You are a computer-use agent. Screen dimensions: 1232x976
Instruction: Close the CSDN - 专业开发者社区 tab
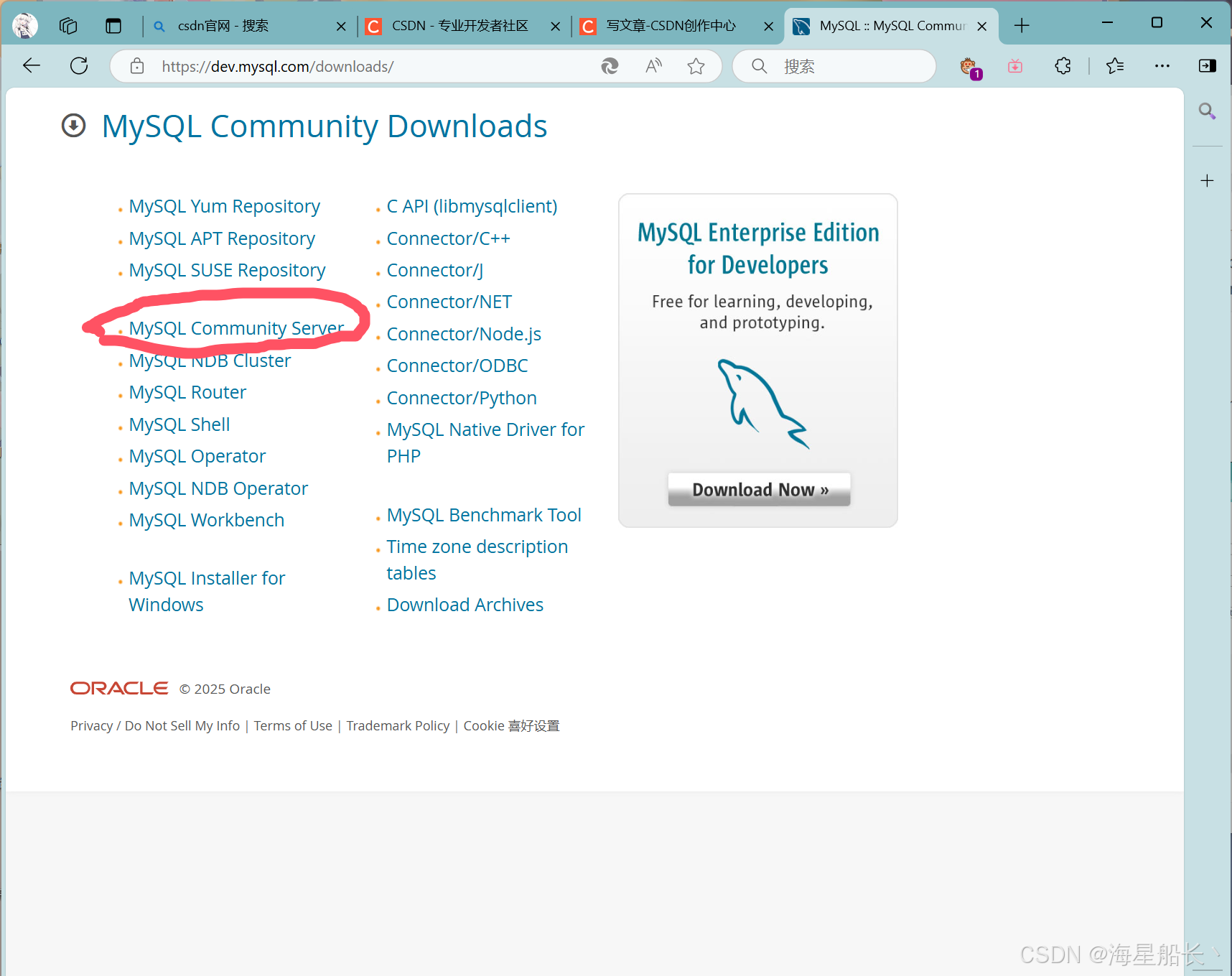pyautogui.click(x=555, y=27)
